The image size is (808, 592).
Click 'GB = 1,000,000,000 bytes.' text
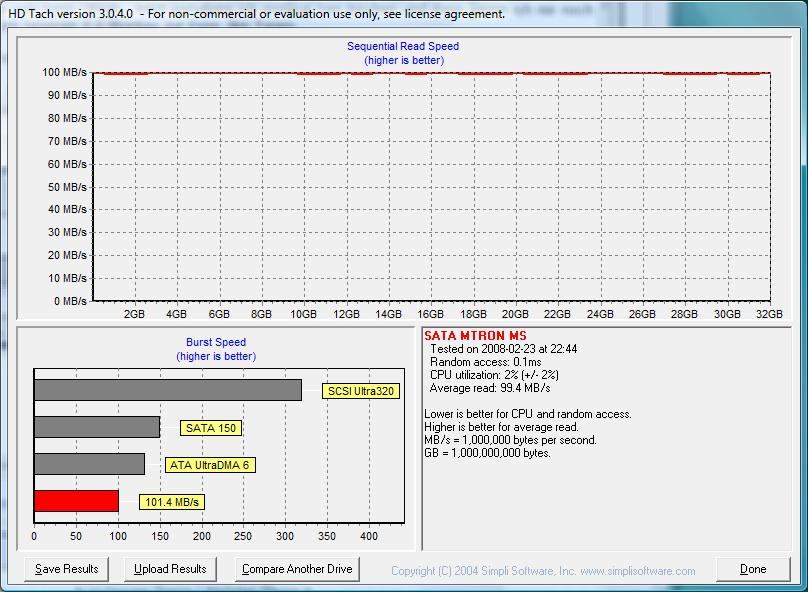click(x=487, y=453)
